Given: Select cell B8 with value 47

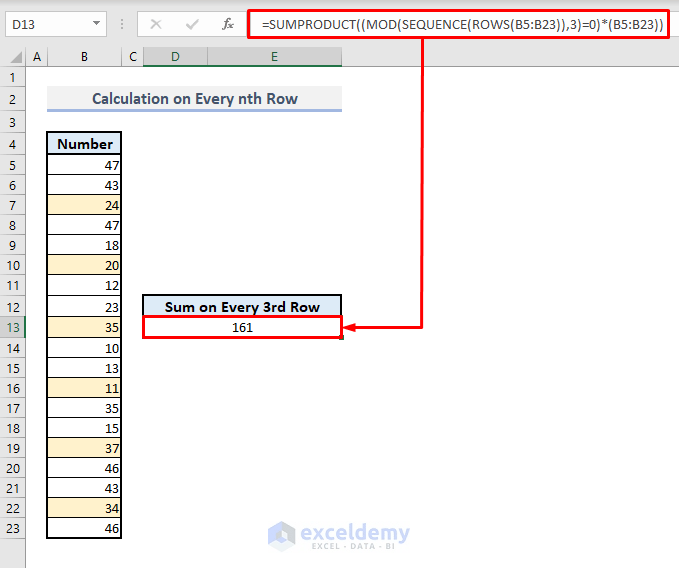Looking at the screenshot, I should [x=84, y=225].
